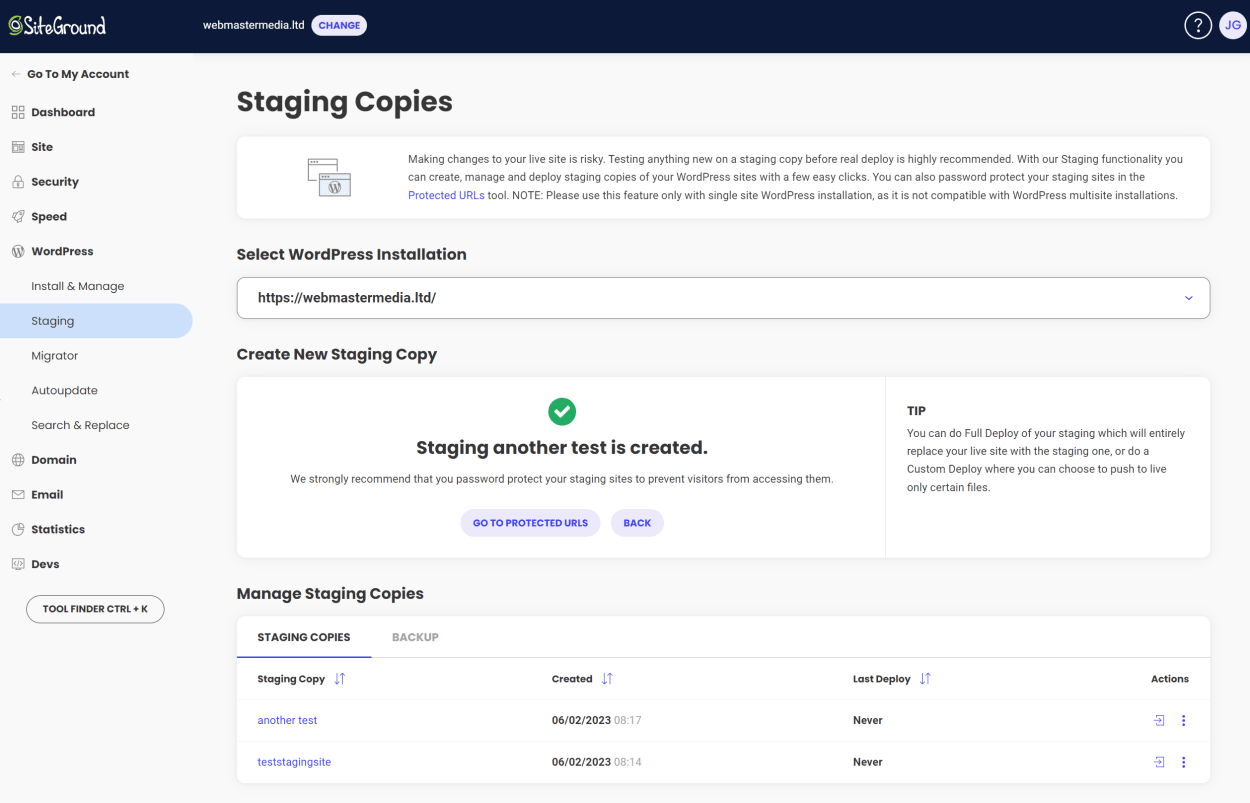Screen dimensions: 1250x803
Task: Click created date 06/02/2023 08:14
Action: point(597,762)
